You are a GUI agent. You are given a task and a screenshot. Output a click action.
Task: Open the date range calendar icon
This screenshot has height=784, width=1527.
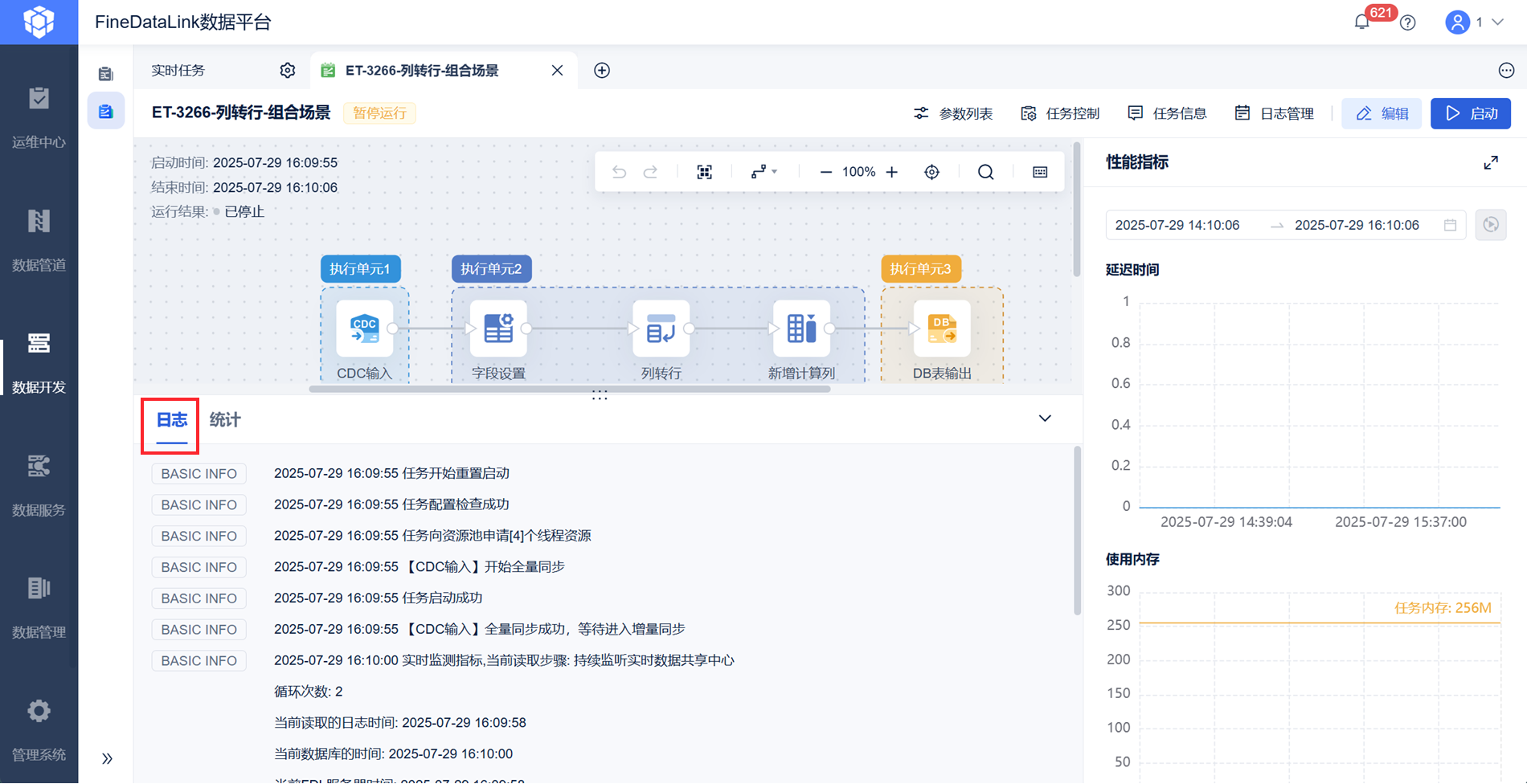(x=1451, y=225)
